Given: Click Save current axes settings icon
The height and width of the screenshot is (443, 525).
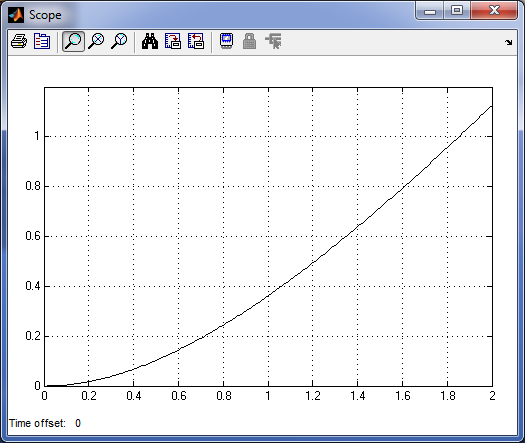Looking at the screenshot, I should click(173, 42).
